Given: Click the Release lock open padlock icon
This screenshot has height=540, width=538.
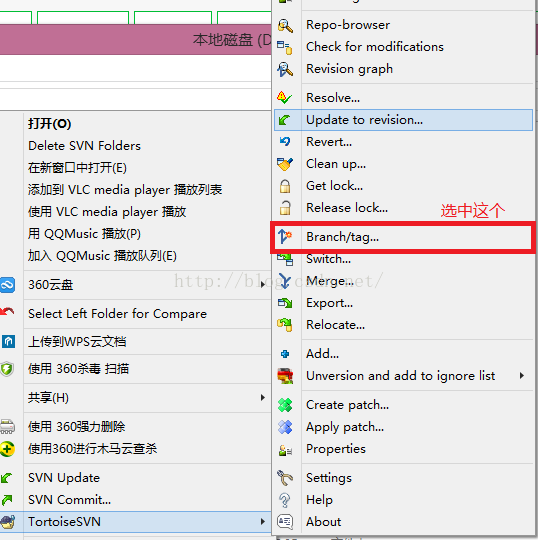Looking at the screenshot, I should [x=285, y=208].
